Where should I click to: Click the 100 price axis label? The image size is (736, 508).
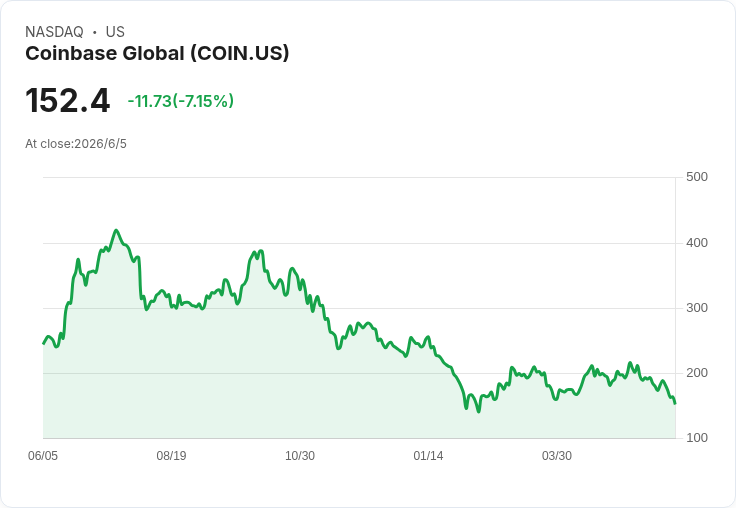[x=697, y=438]
